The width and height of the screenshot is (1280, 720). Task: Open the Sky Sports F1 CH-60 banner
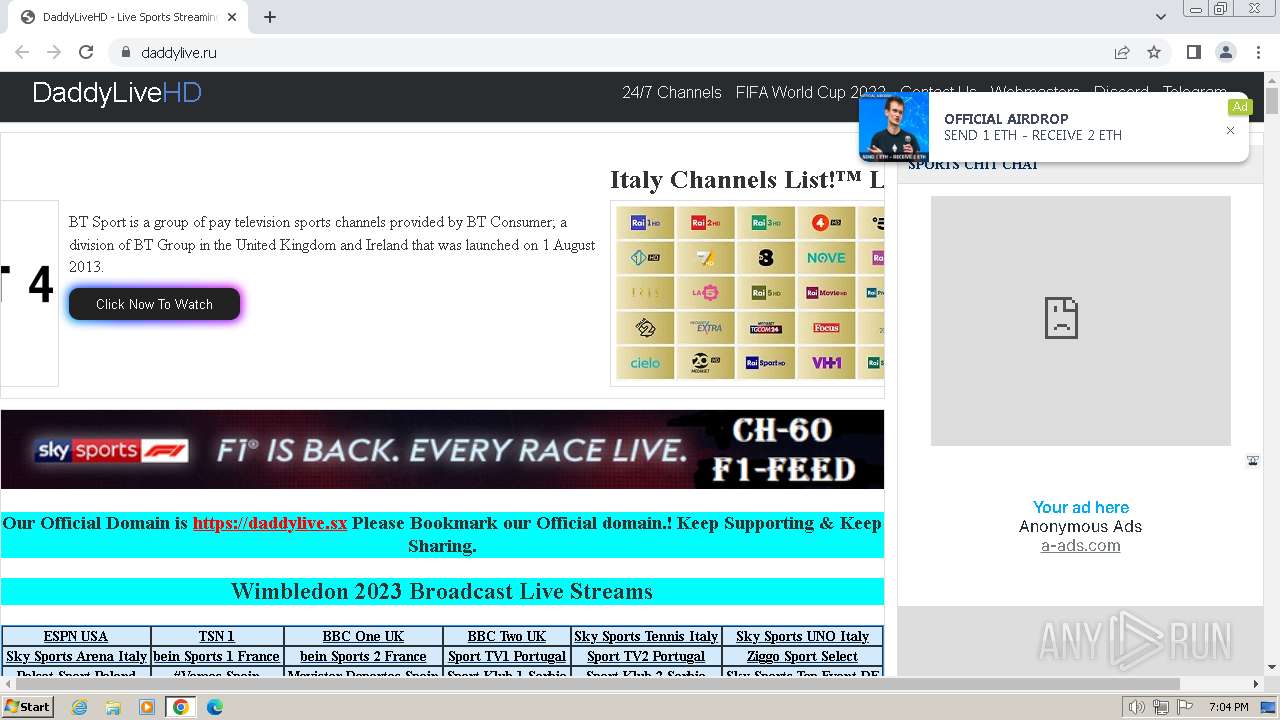[x=442, y=449]
